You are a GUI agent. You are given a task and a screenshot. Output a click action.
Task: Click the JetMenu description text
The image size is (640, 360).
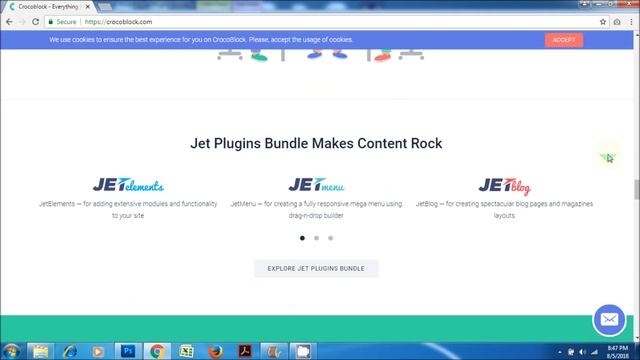[316, 209]
